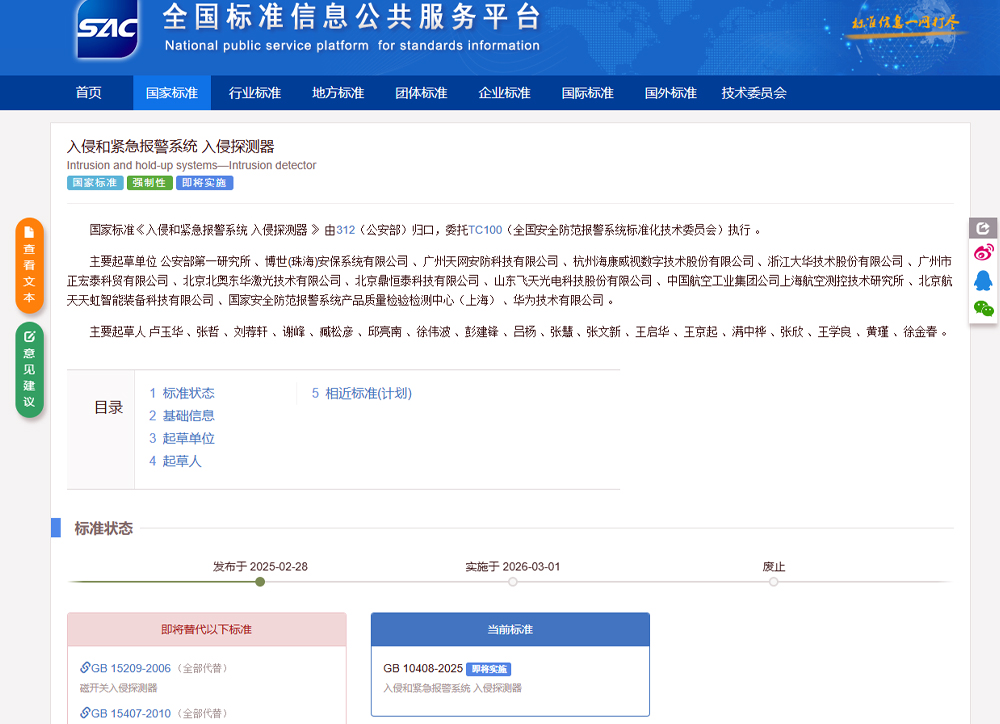
Task: Click link icon beside GB 15209-2006
Action: point(86,668)
